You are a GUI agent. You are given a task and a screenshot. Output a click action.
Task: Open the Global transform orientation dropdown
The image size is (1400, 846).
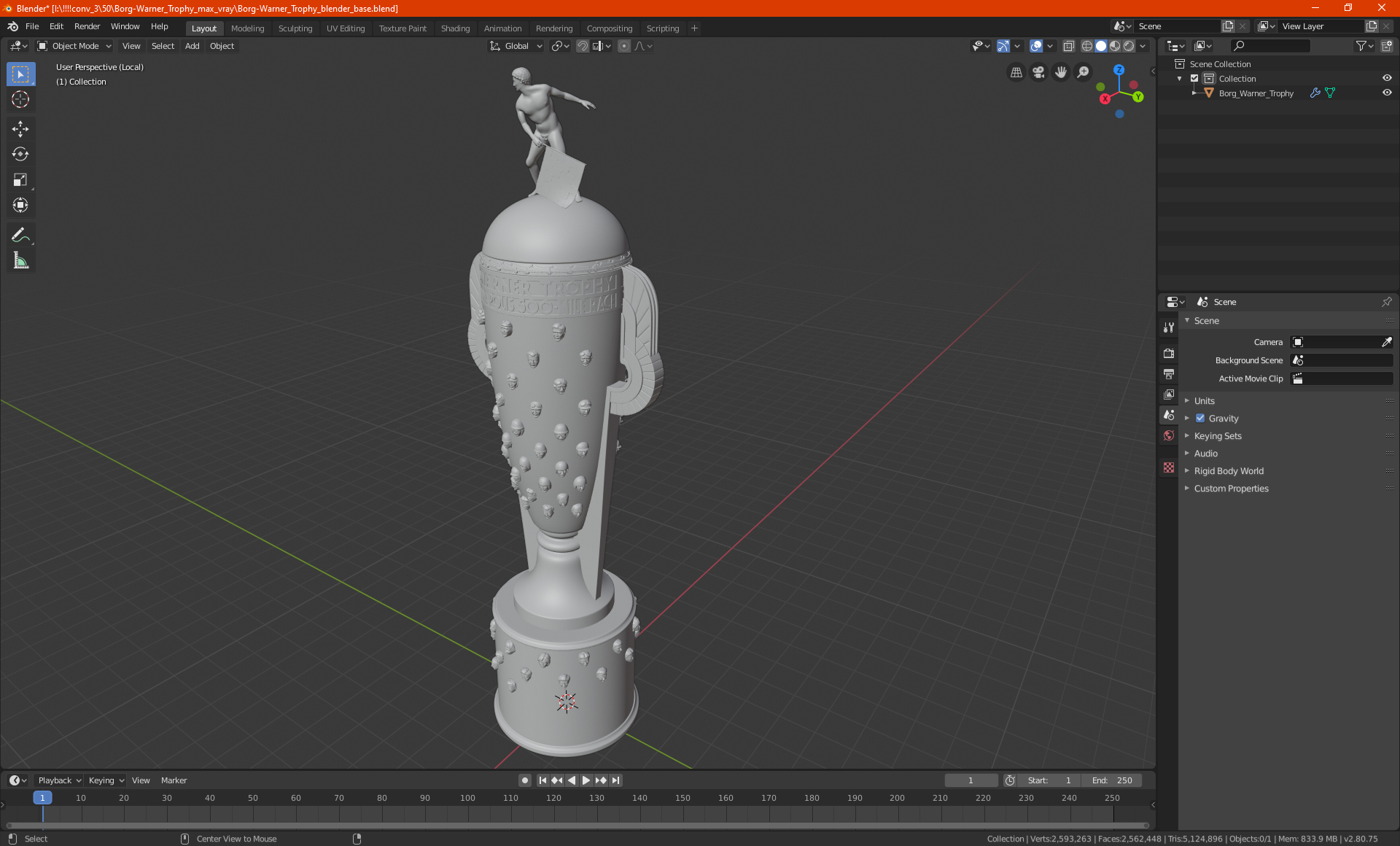(516, 46)
